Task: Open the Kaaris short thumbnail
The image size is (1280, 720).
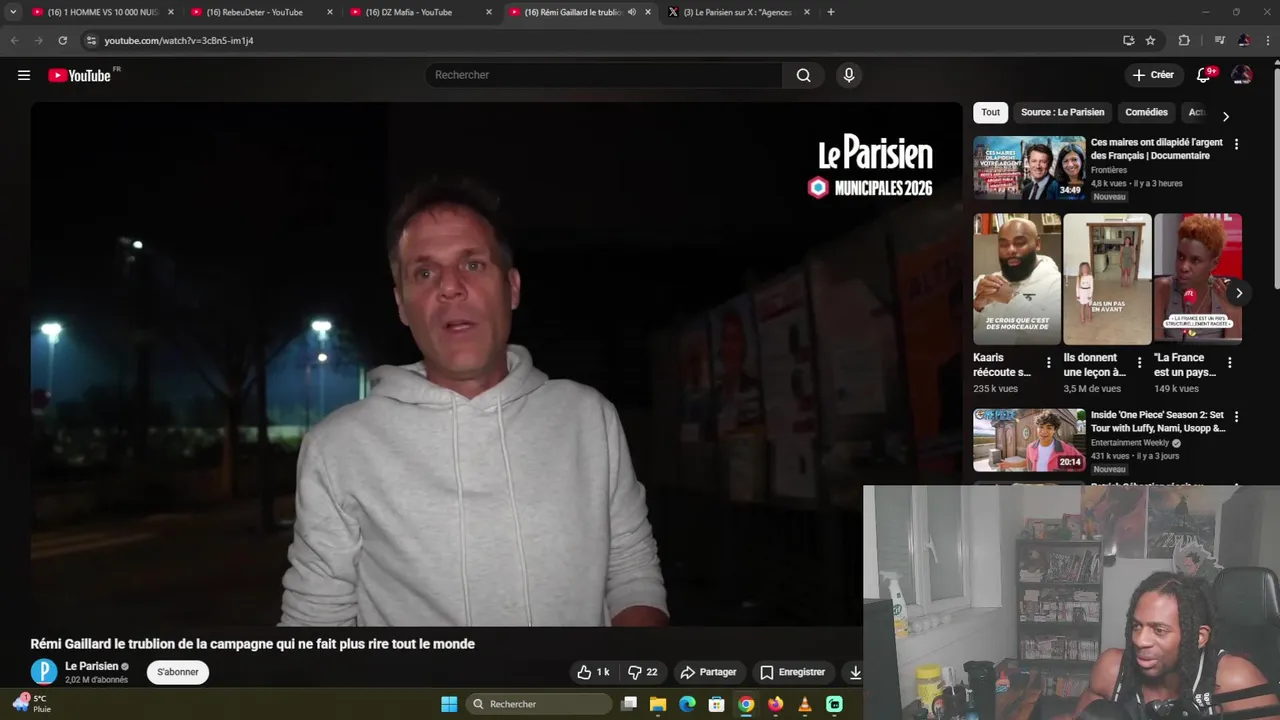Action: pyautogui.click(x=1017, y=279)
